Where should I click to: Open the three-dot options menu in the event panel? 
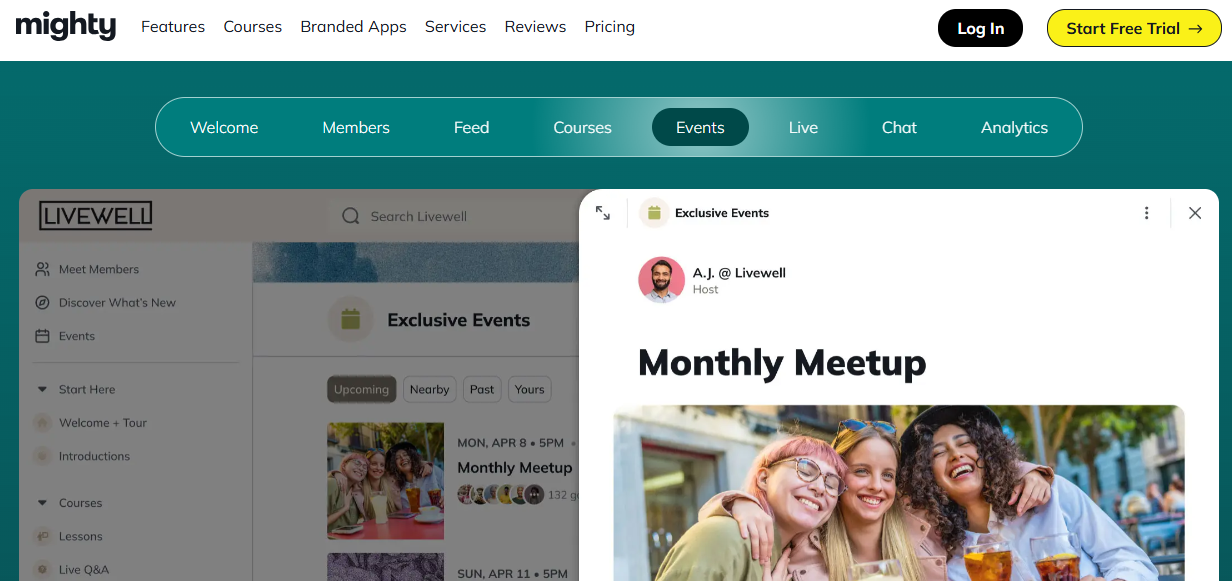pyautogui.click(x=1146, y=213)
